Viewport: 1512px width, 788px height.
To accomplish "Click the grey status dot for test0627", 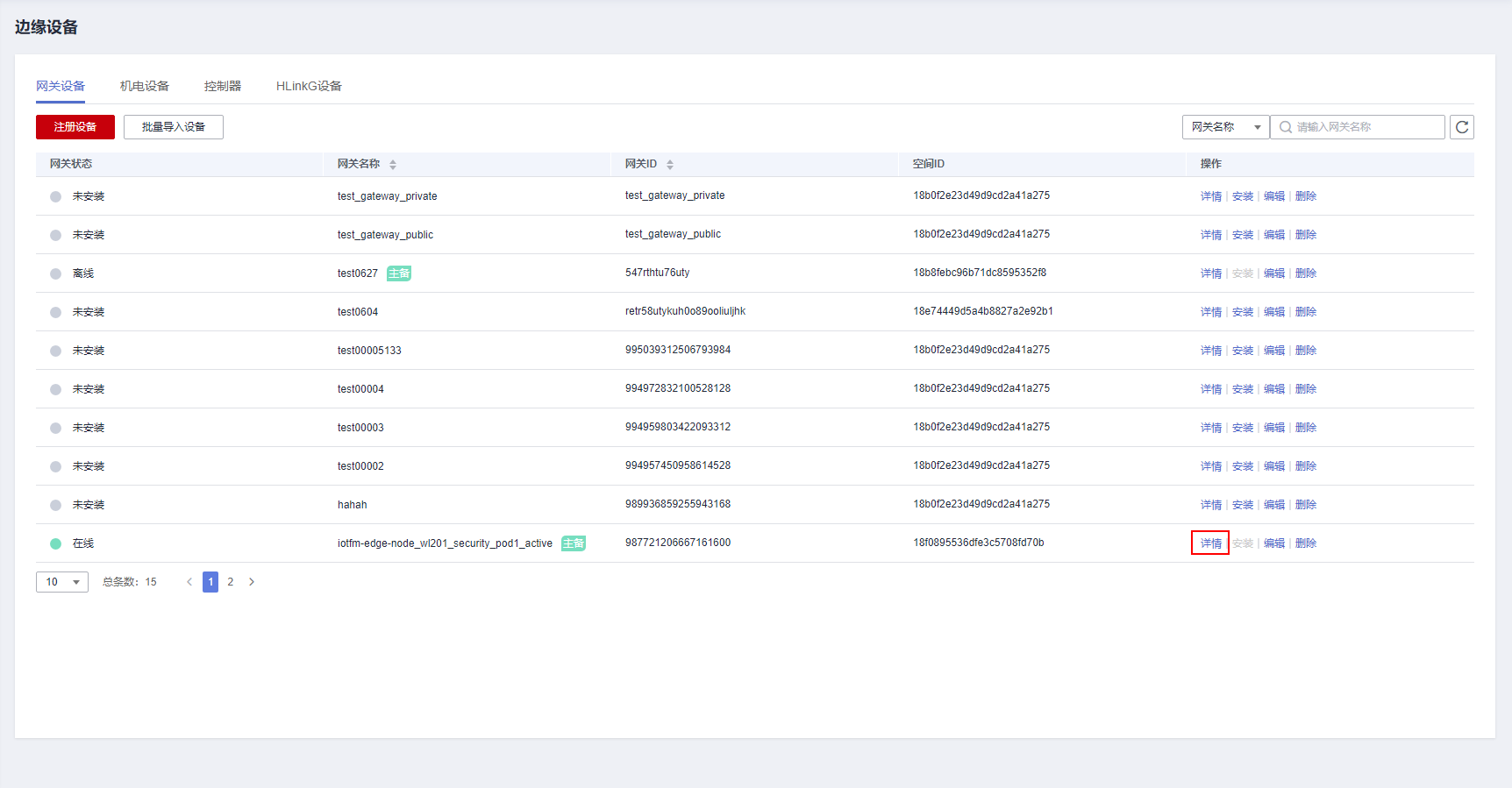I will click(55, 273).
